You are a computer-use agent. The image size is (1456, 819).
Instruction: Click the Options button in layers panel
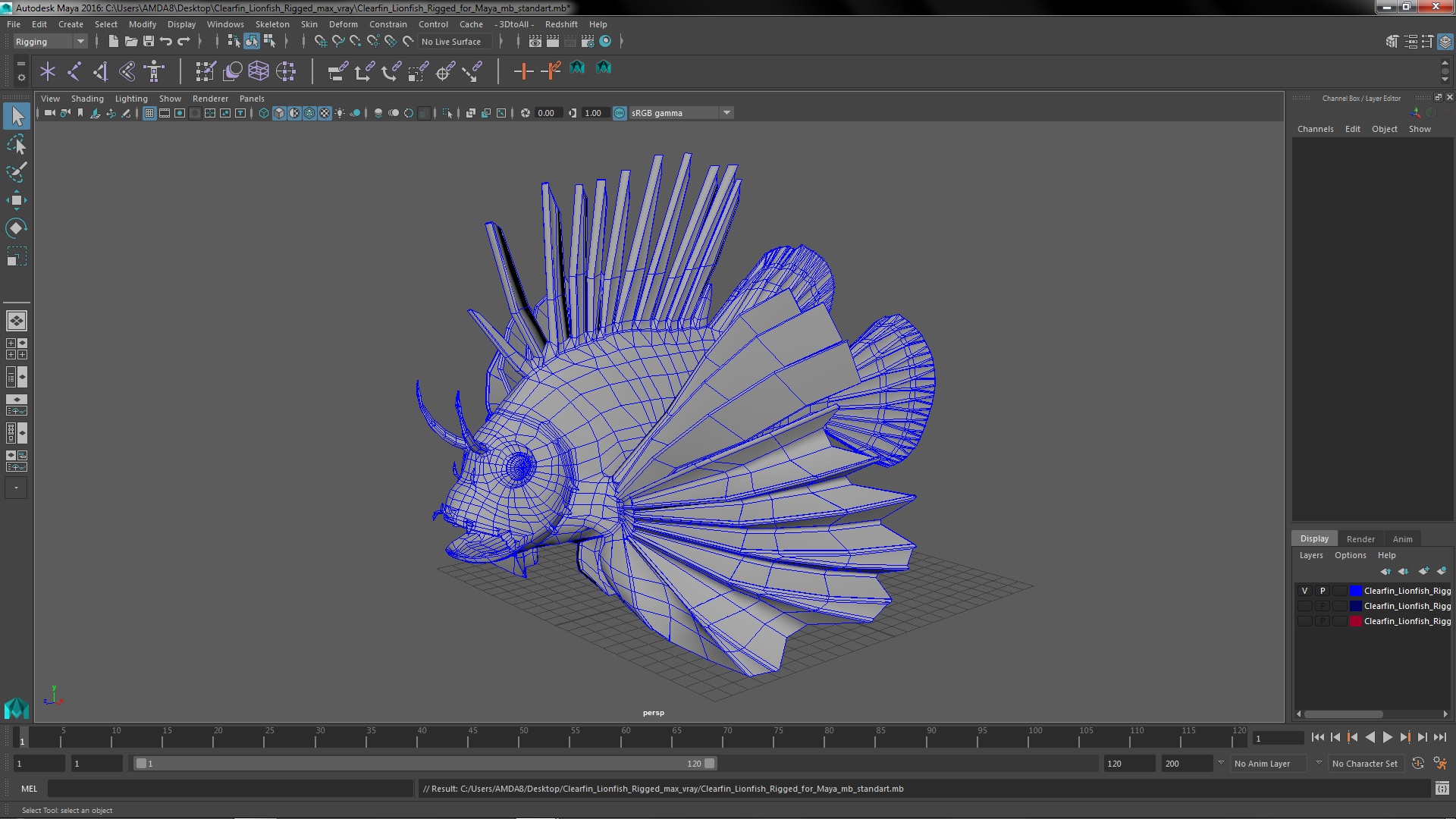[1349, 555]
